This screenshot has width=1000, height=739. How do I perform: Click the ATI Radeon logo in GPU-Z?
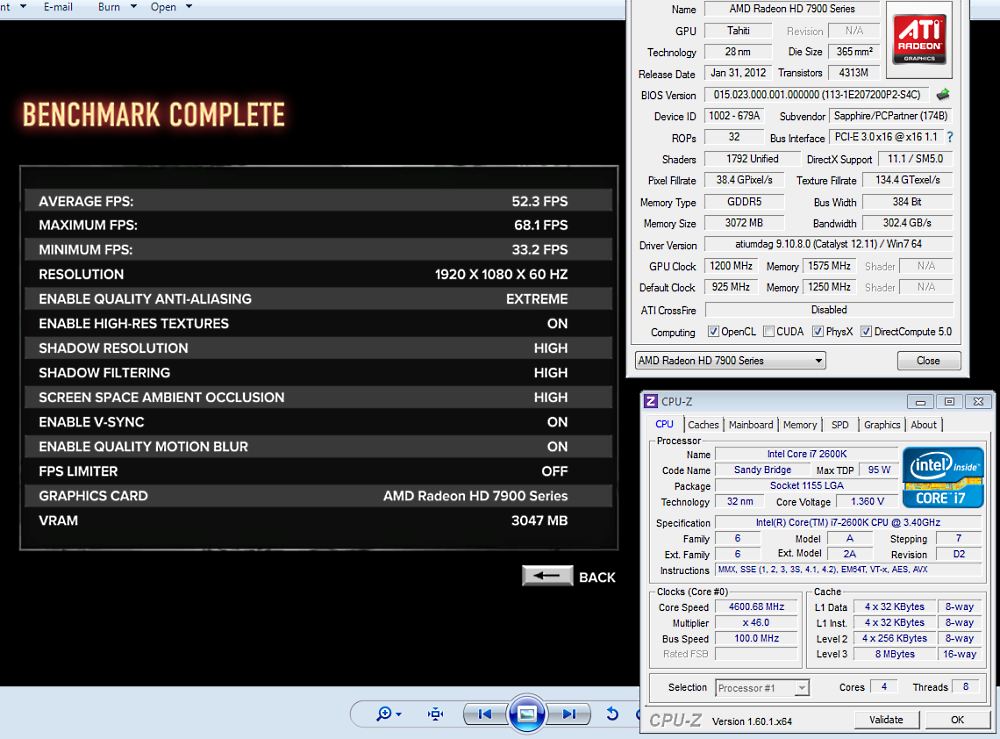[x=919, y=40]
